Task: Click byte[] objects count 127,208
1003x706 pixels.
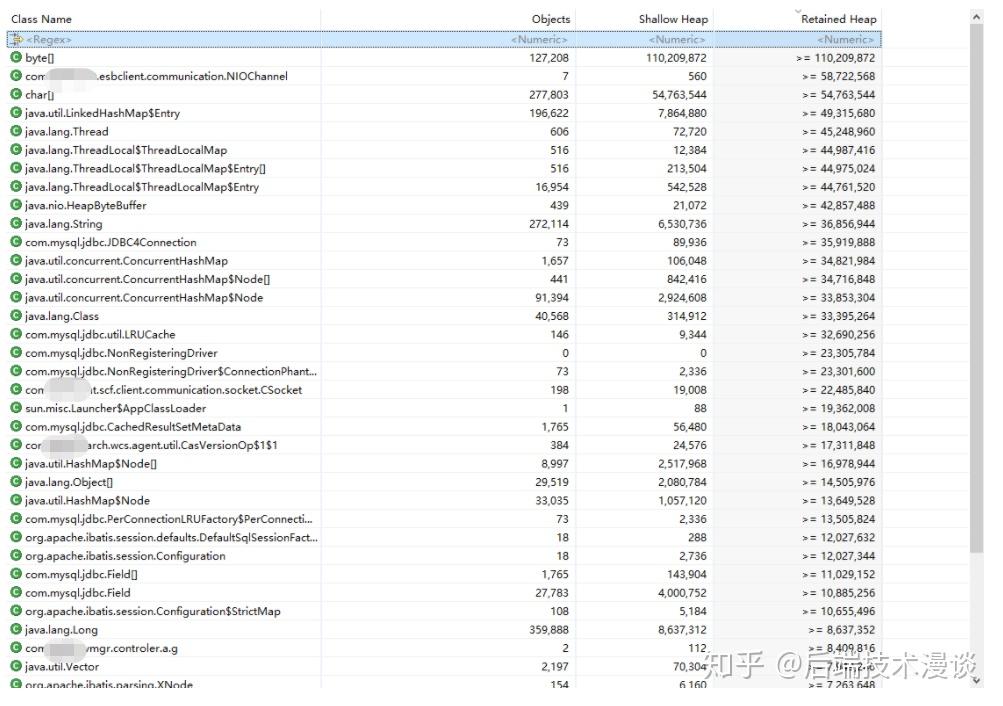Action: coord(548,58)
